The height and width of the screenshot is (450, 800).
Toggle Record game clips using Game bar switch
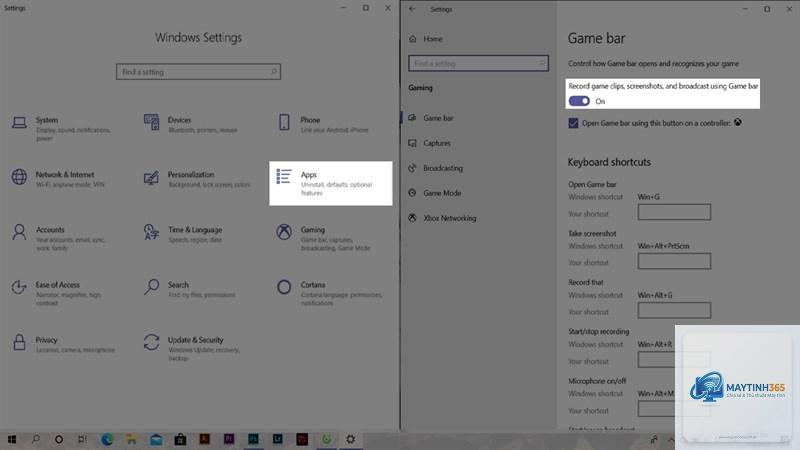(579, 101)
